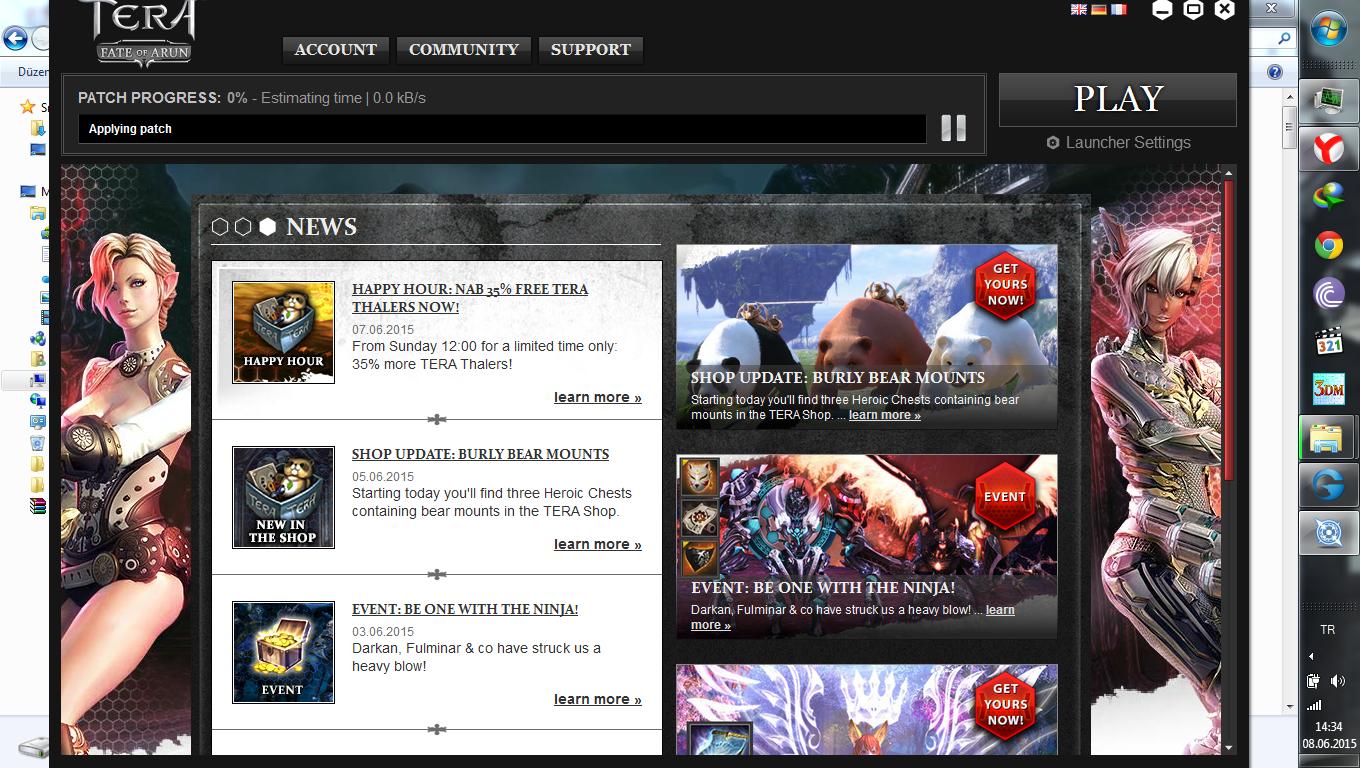The width and height of the screenshot is (1360, 768).
Task: Click the fox mask item icon on ninja banner
Action: [700, 477]
